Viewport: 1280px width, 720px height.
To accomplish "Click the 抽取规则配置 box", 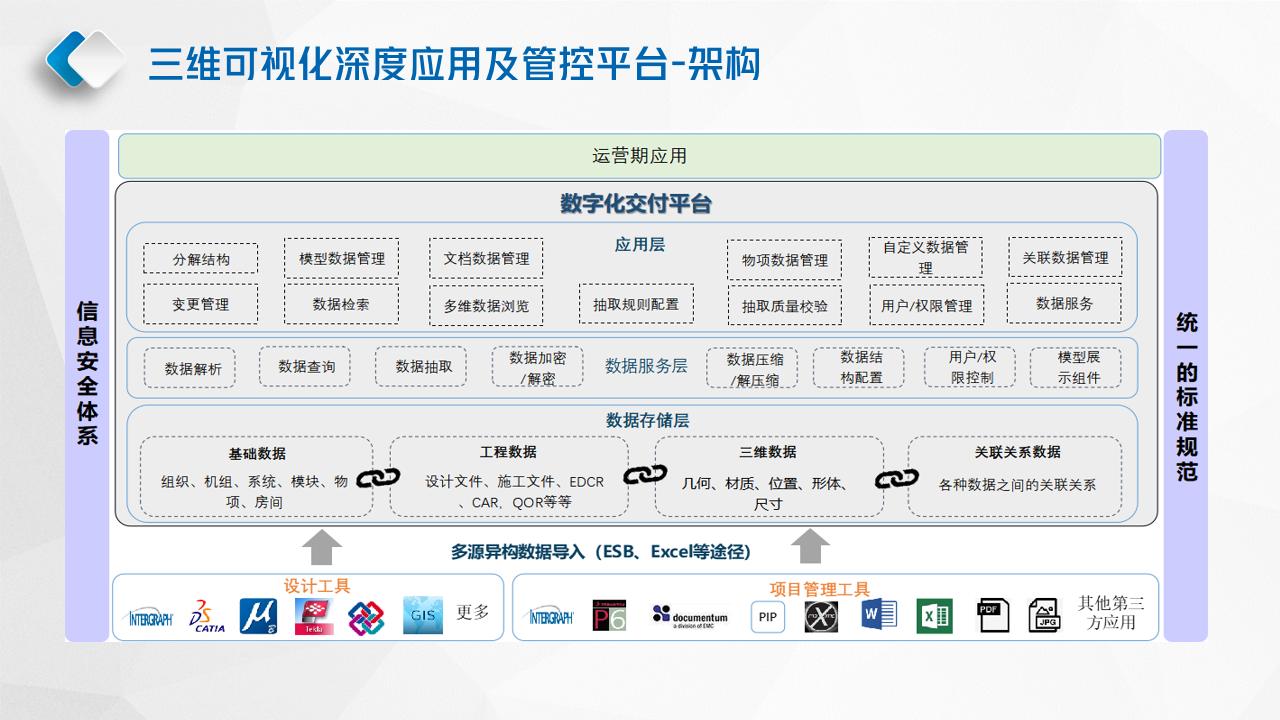I will tap(636, 303).
